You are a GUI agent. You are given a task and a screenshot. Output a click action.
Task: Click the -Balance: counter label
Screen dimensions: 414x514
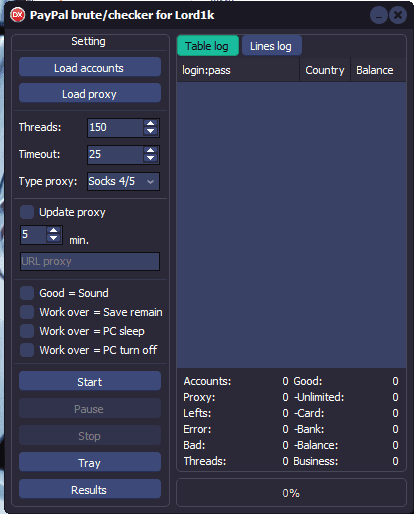pos(316,445)
